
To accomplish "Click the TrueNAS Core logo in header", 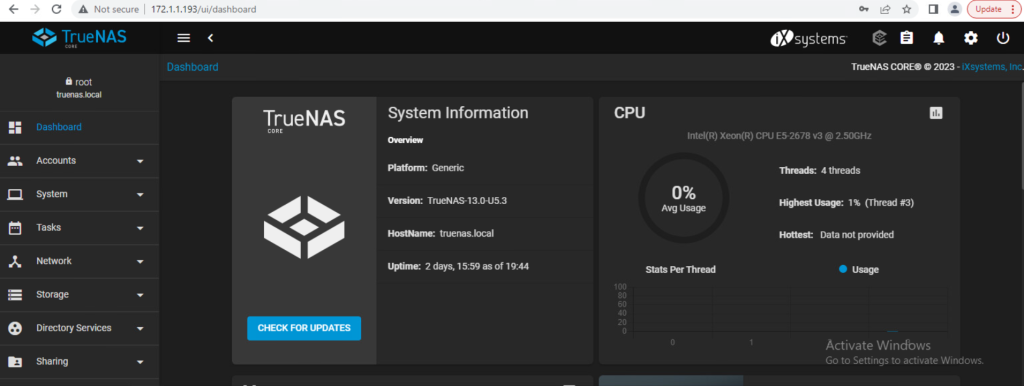I will click(79, 38).
